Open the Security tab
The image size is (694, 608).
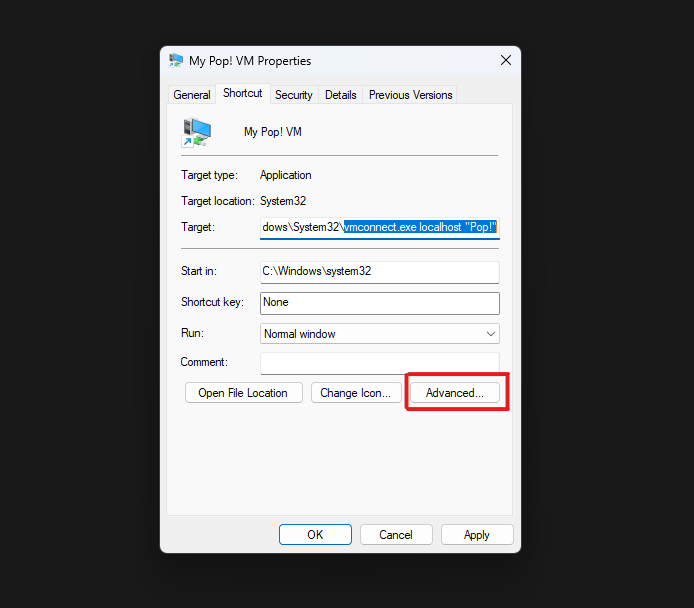coord(293,95)
